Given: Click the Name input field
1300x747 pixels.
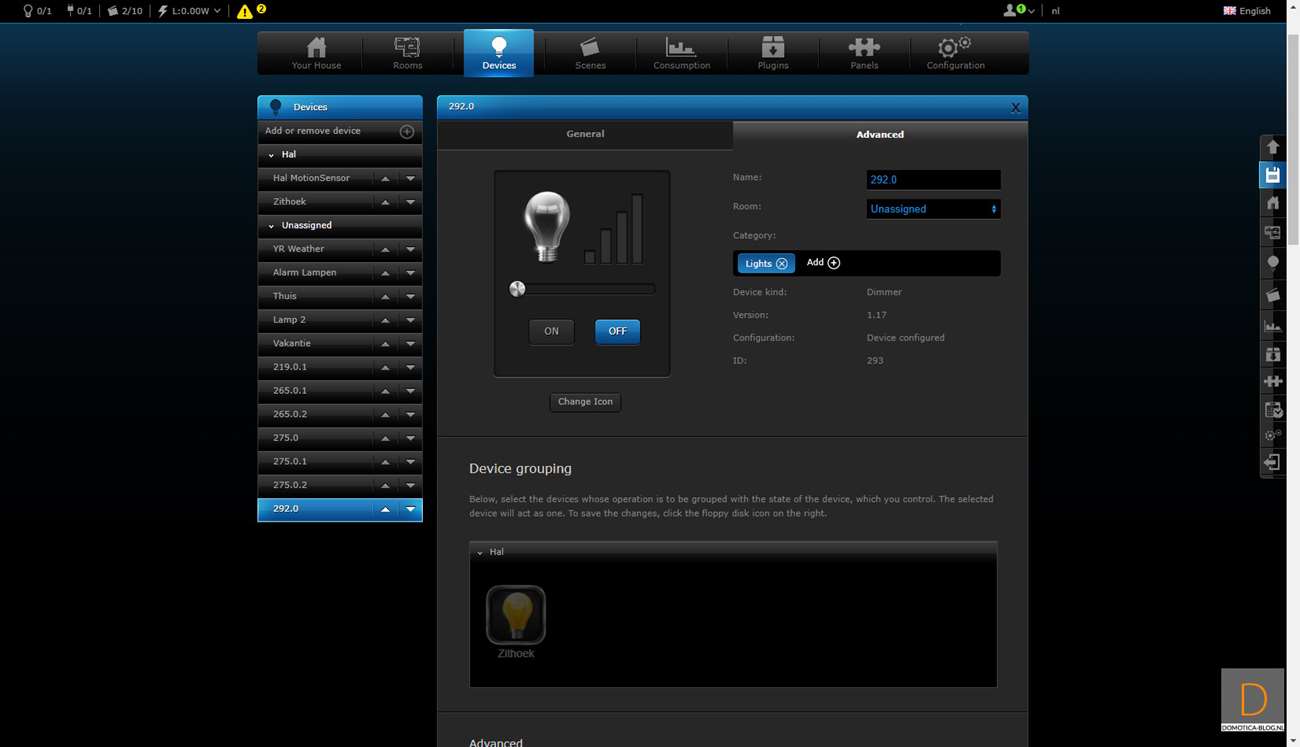Looking at the screenshot, I should pyautogui.click(x=933, y=180).
